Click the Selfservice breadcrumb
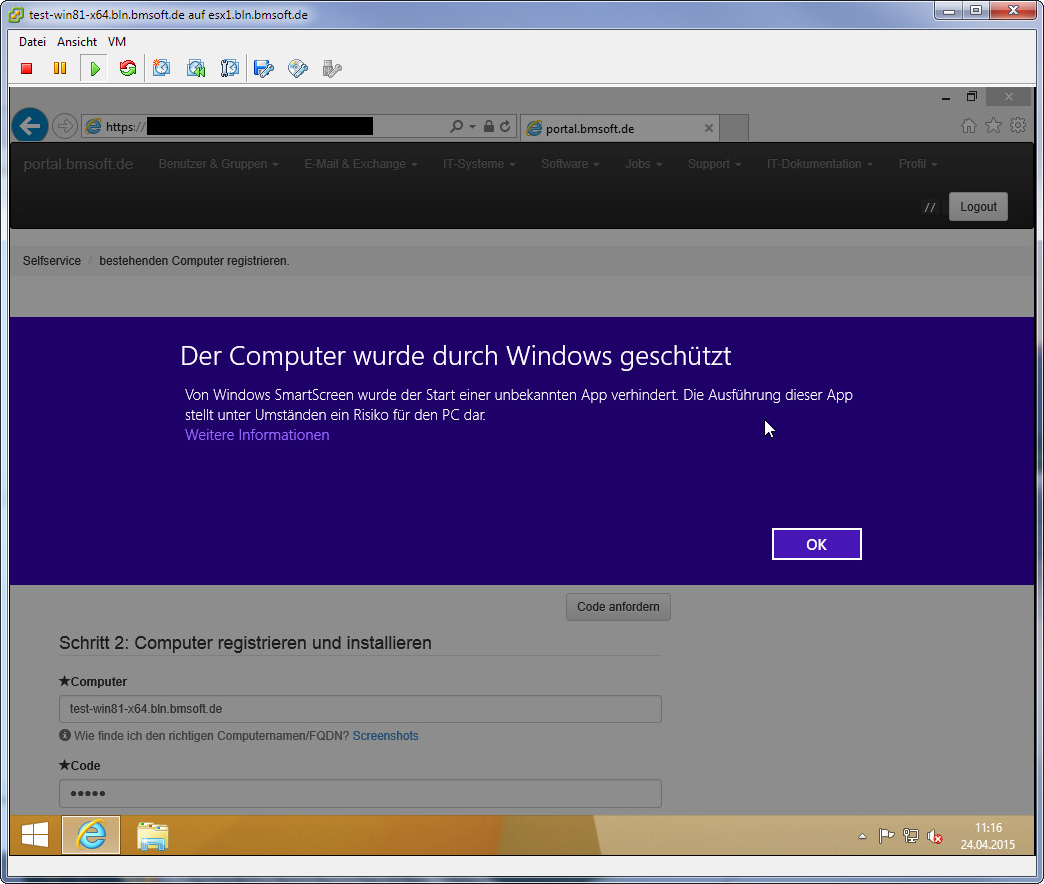 (52, 261)
